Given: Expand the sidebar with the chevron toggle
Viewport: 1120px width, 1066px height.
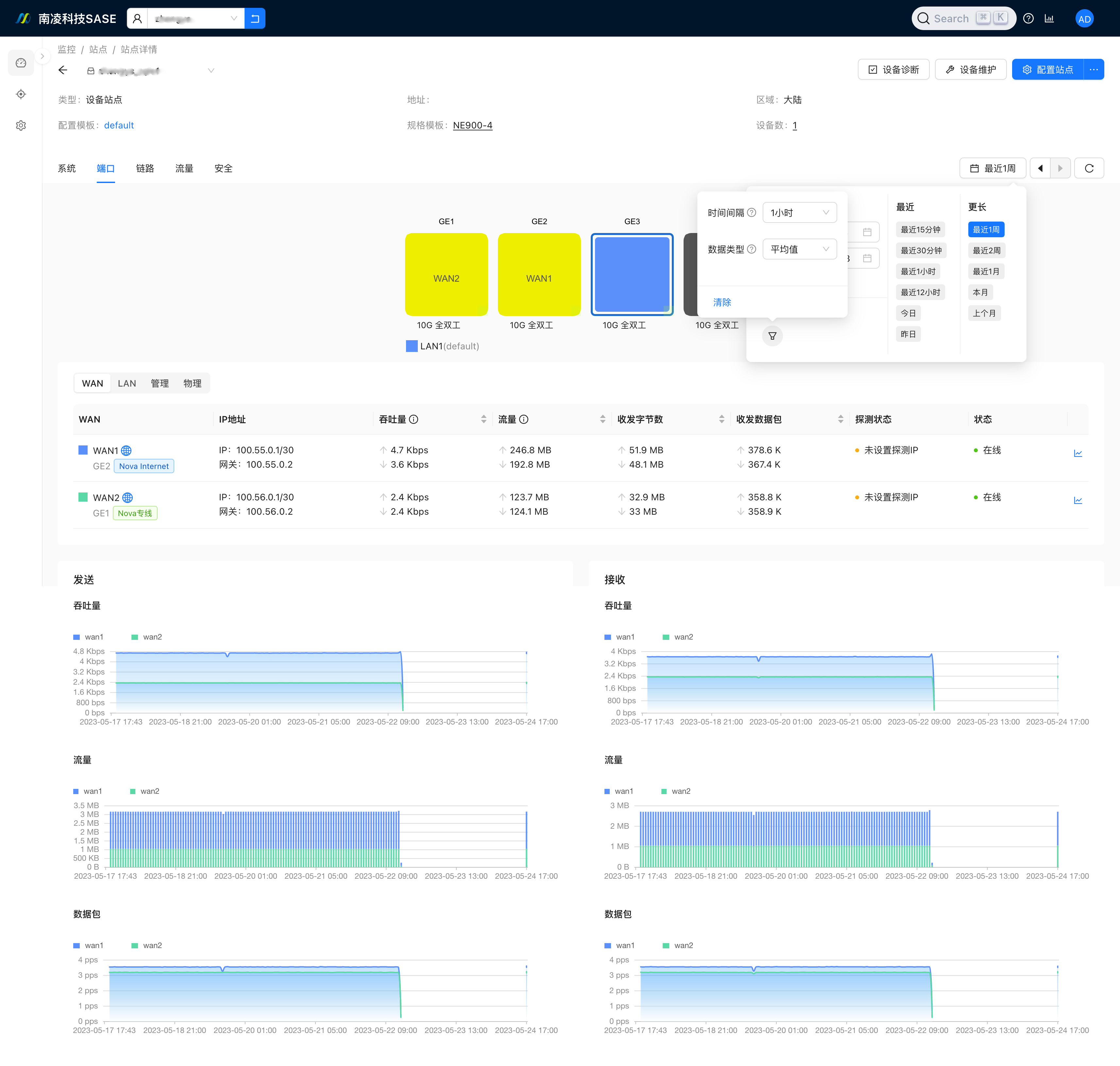Looking at the screenshot, I should pyautogui.click(x=42, y=56).
